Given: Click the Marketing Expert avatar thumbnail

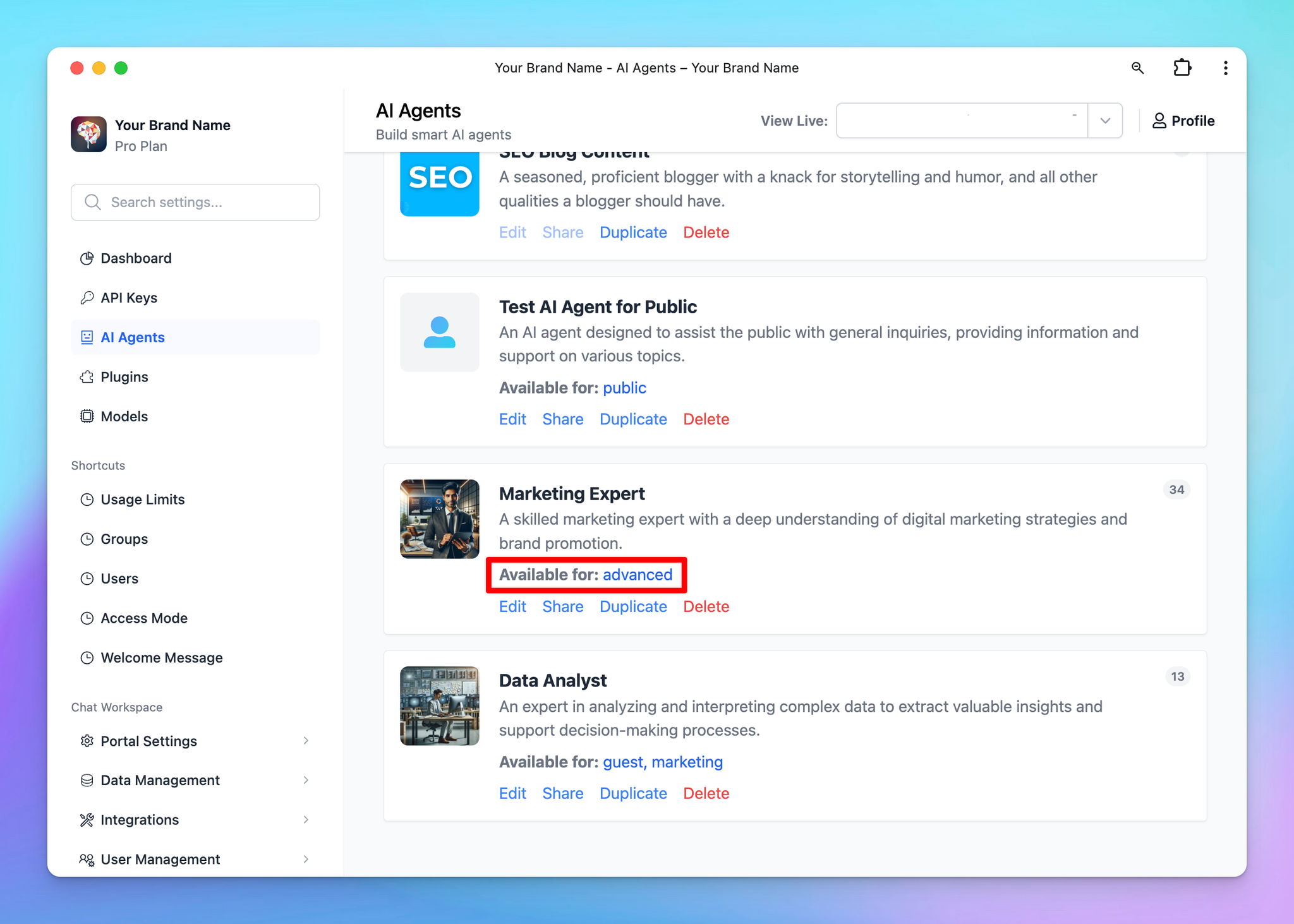Looking at the screenshot, I should coord(440,519).
